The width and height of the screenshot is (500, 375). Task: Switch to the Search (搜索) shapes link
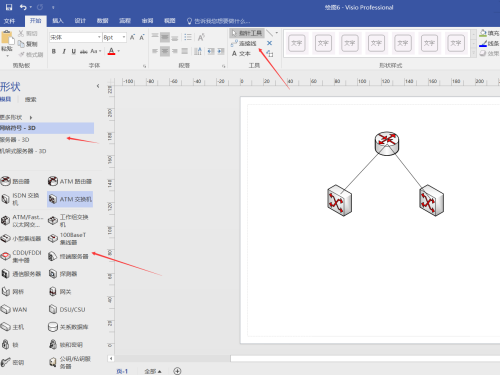coord(30,99)
